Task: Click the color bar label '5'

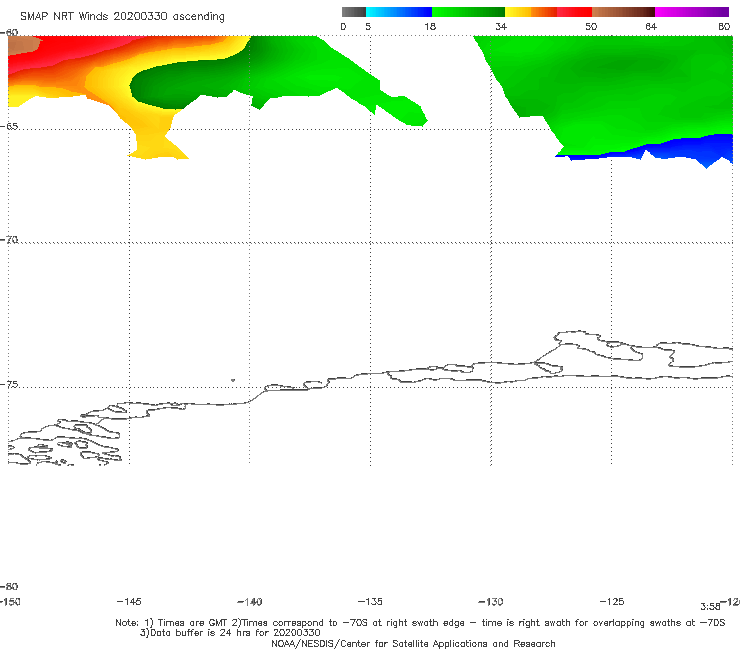Action: tap(368, 27)
